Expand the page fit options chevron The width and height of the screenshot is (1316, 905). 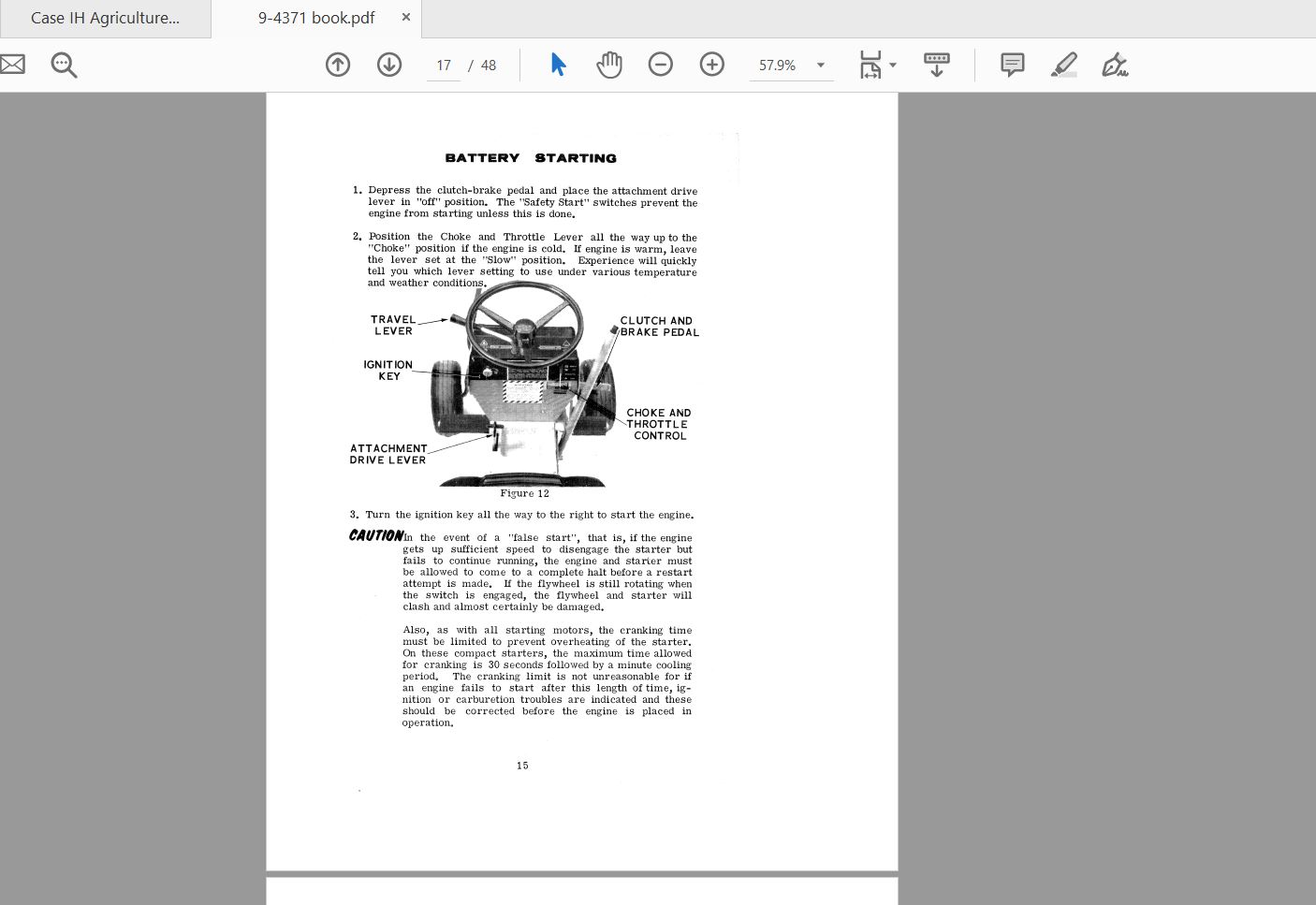pos(892,65)
